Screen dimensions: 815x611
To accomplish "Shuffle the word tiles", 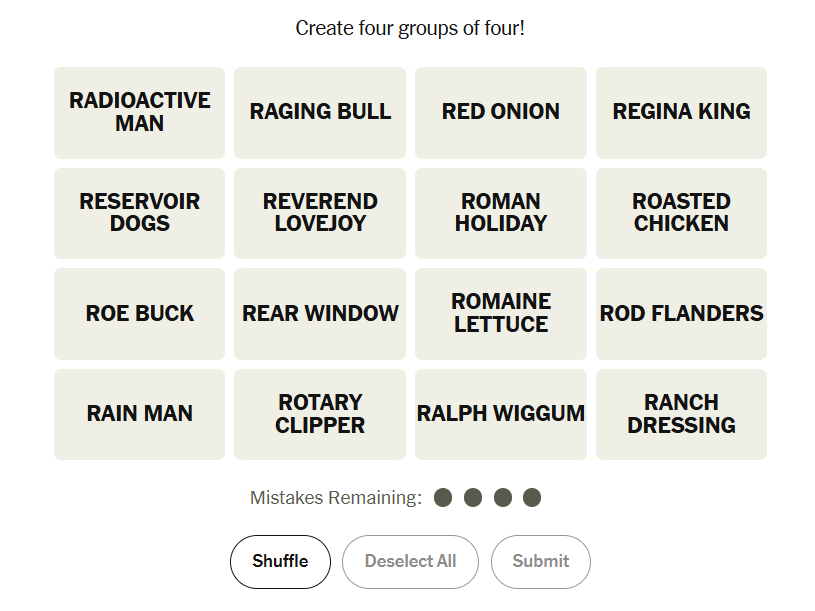I will (280, 562).
